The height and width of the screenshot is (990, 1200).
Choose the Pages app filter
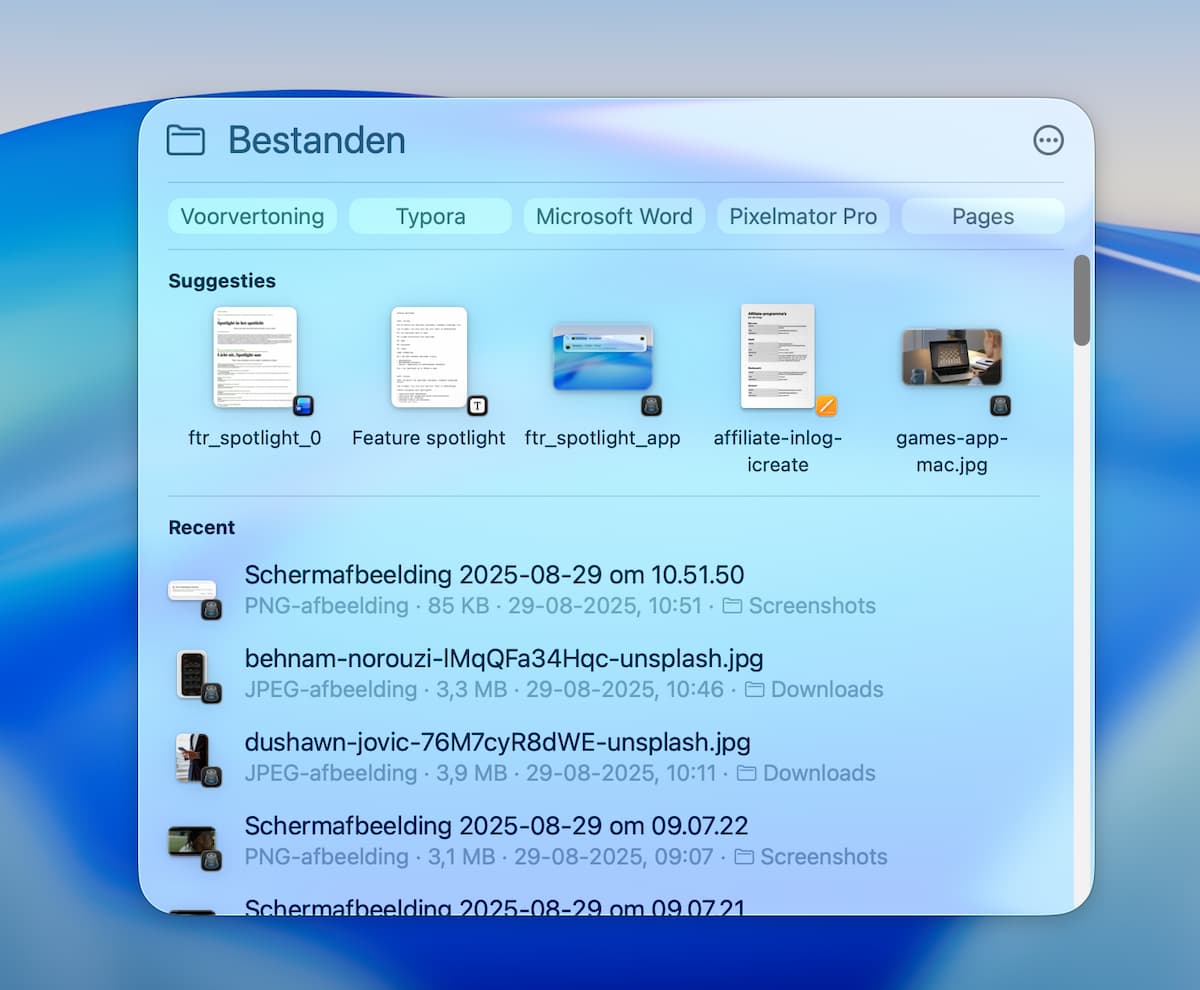click(x=983, y=216)
